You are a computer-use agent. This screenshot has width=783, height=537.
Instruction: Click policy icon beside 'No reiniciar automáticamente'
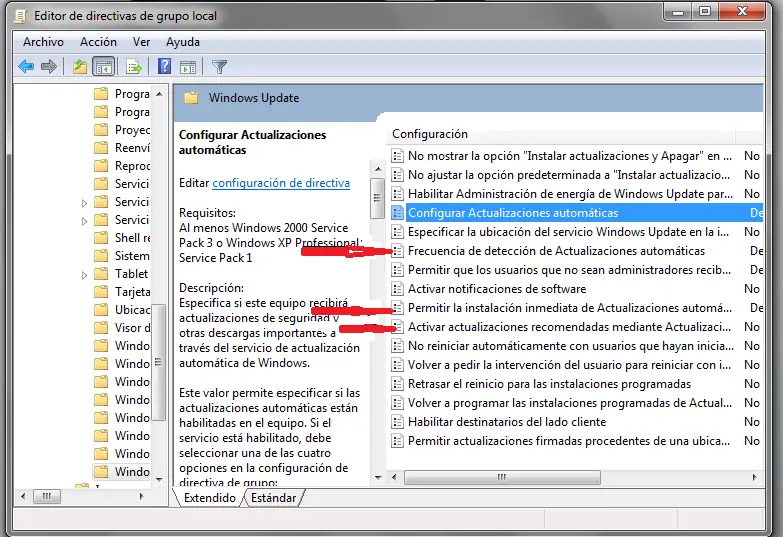[397, 346]
